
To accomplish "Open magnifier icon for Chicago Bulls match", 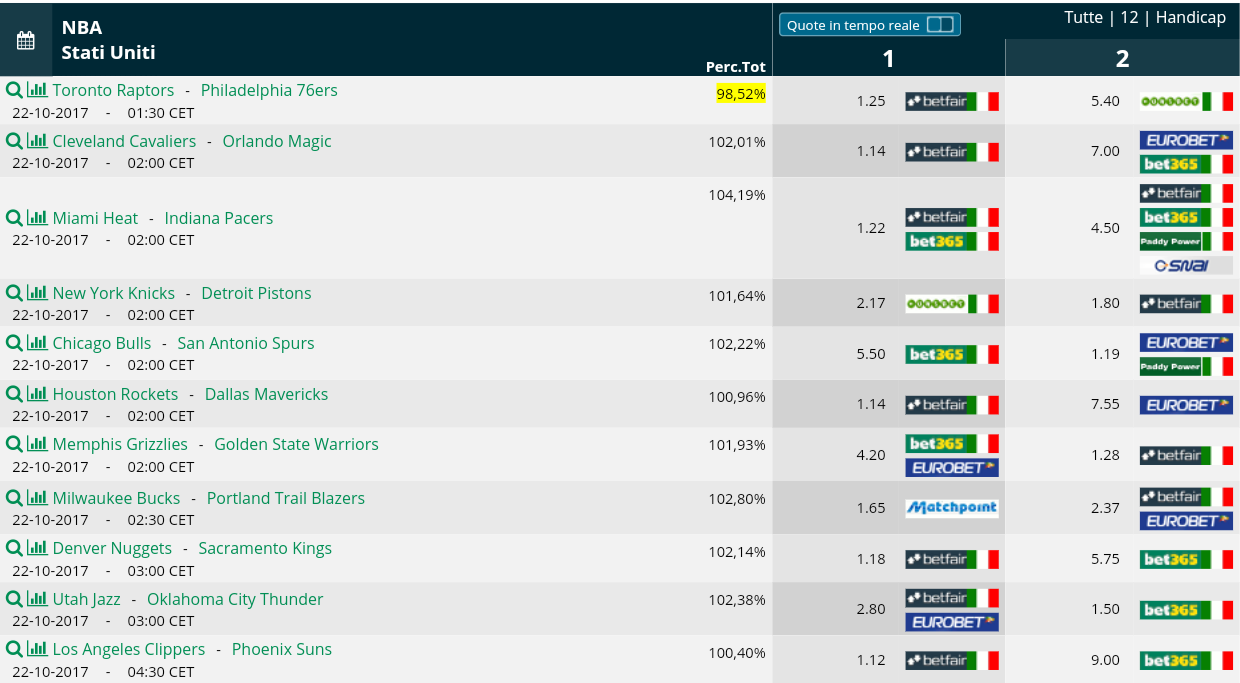I will coord(14,343).
